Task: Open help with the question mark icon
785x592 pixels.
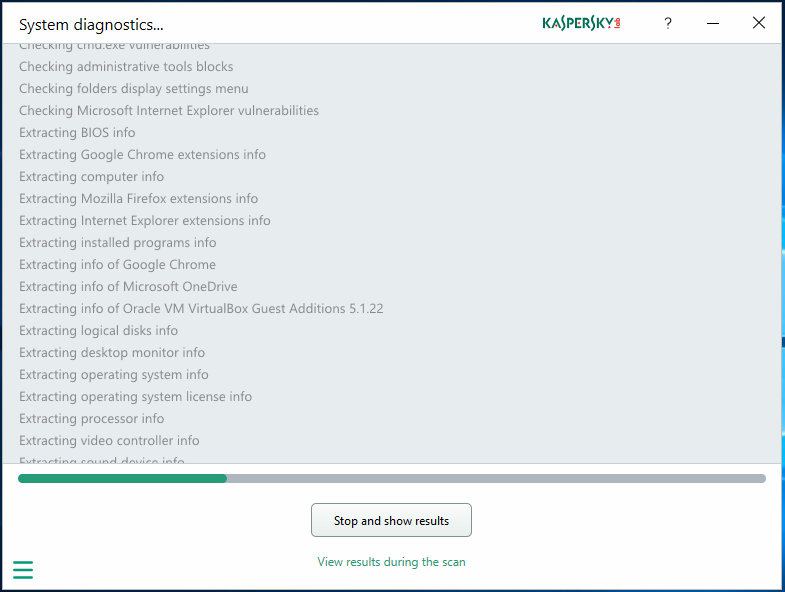Action: tap(667, 23)
